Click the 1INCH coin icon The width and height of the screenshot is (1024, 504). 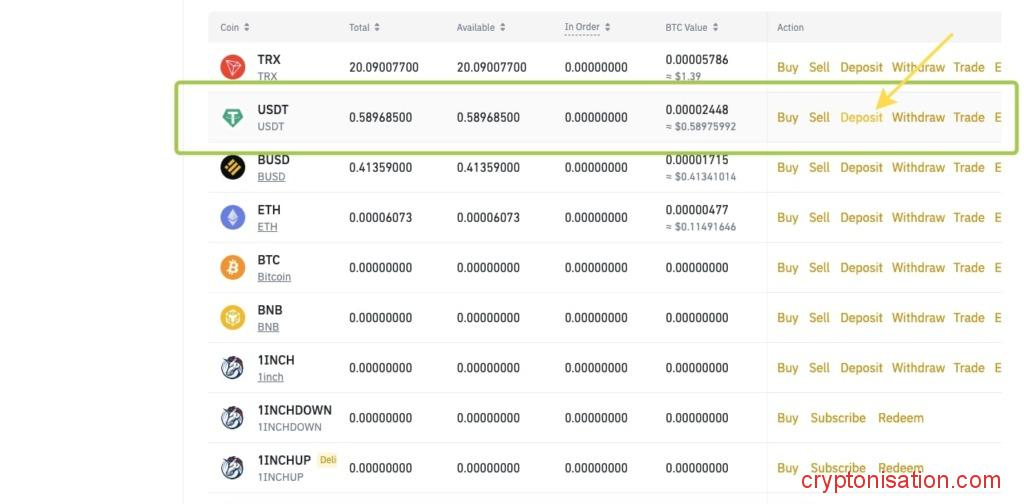point(232,368)
